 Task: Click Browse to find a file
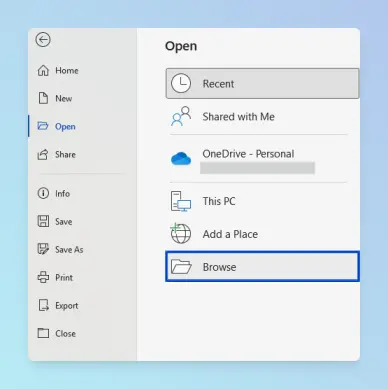point(262,267)
